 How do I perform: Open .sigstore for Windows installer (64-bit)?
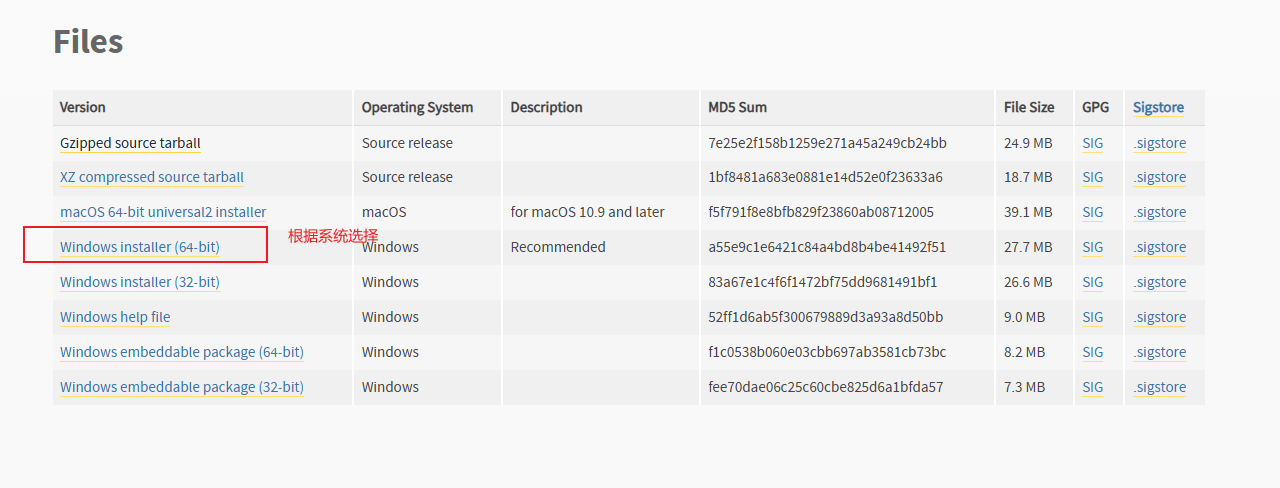[x=1160, y=247]
